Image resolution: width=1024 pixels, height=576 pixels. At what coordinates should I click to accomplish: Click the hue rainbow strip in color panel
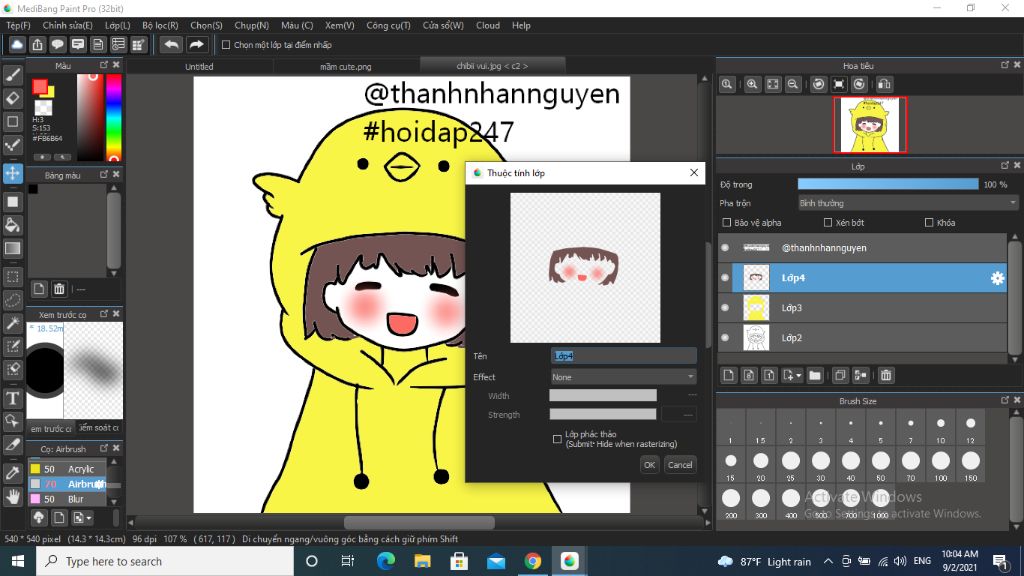pyautogui.click(x=114, y=117)
